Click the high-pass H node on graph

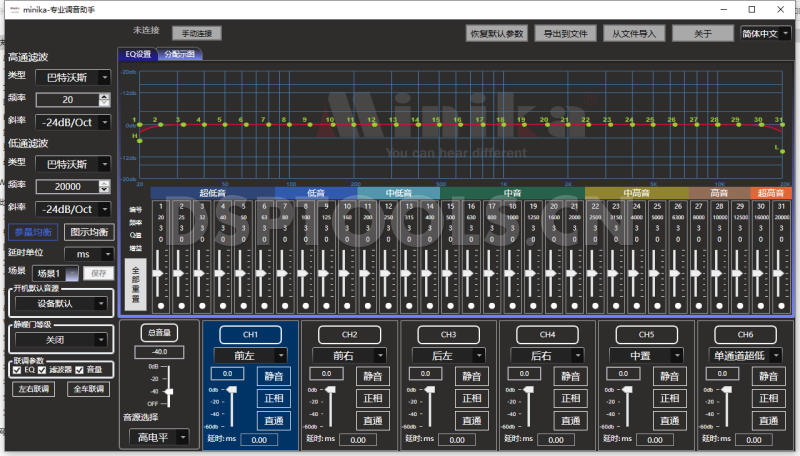[x=140, y=141]
